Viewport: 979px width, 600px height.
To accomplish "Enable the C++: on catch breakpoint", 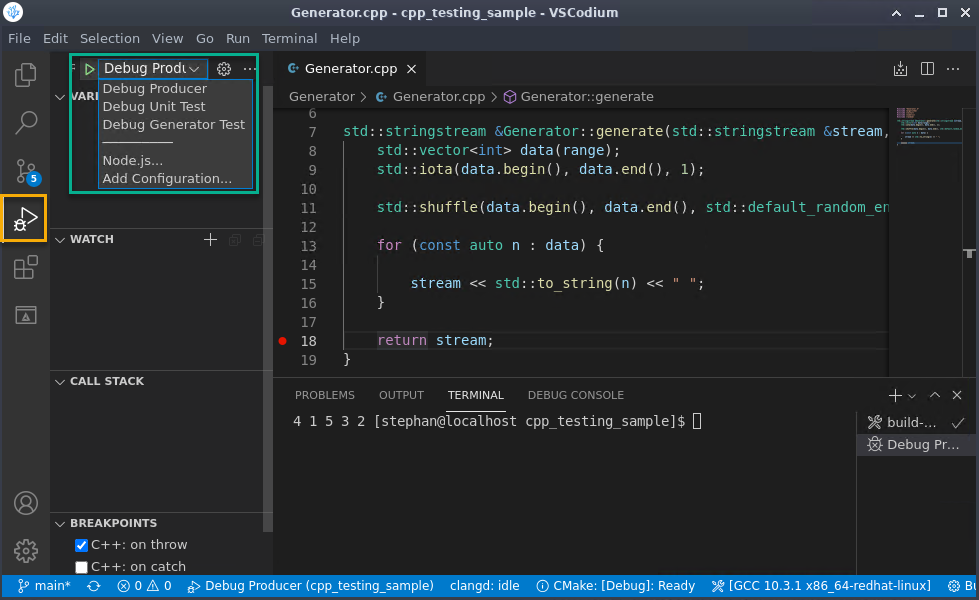I will point(81,566).
